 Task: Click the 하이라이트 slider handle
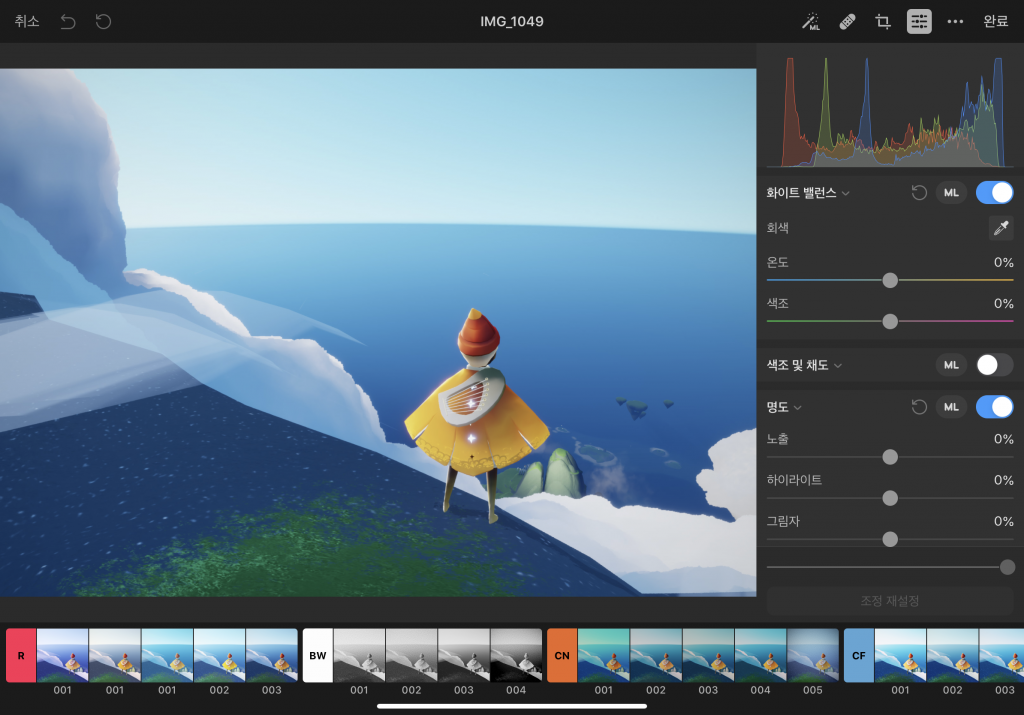click(x=889, y=498)
